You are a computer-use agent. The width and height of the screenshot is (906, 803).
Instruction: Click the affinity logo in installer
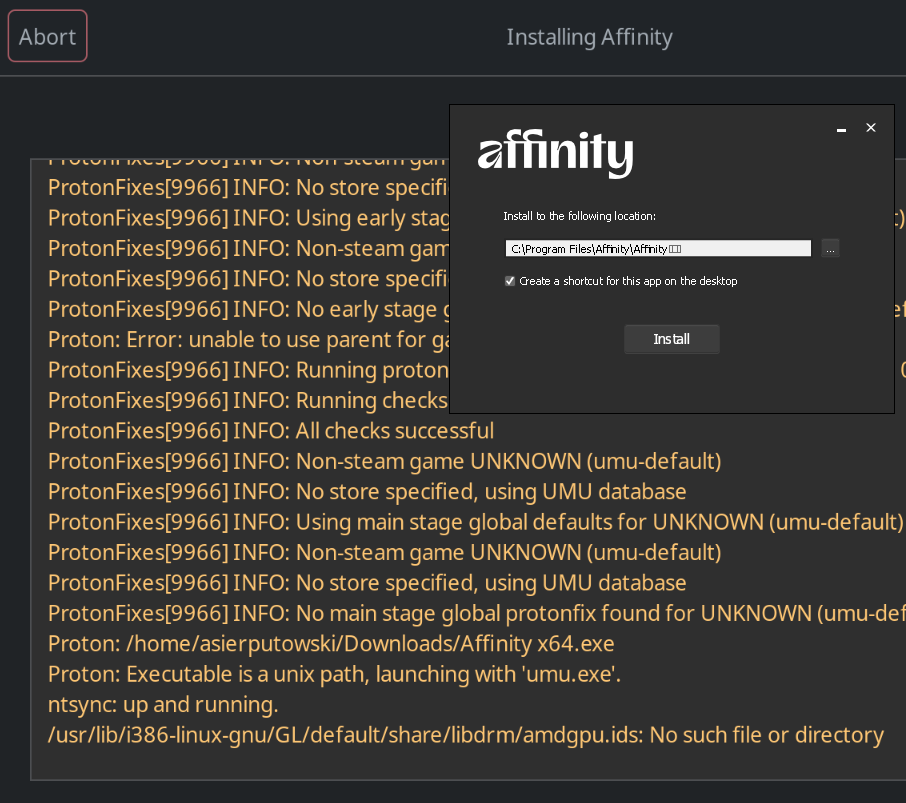tap(555, 153)
